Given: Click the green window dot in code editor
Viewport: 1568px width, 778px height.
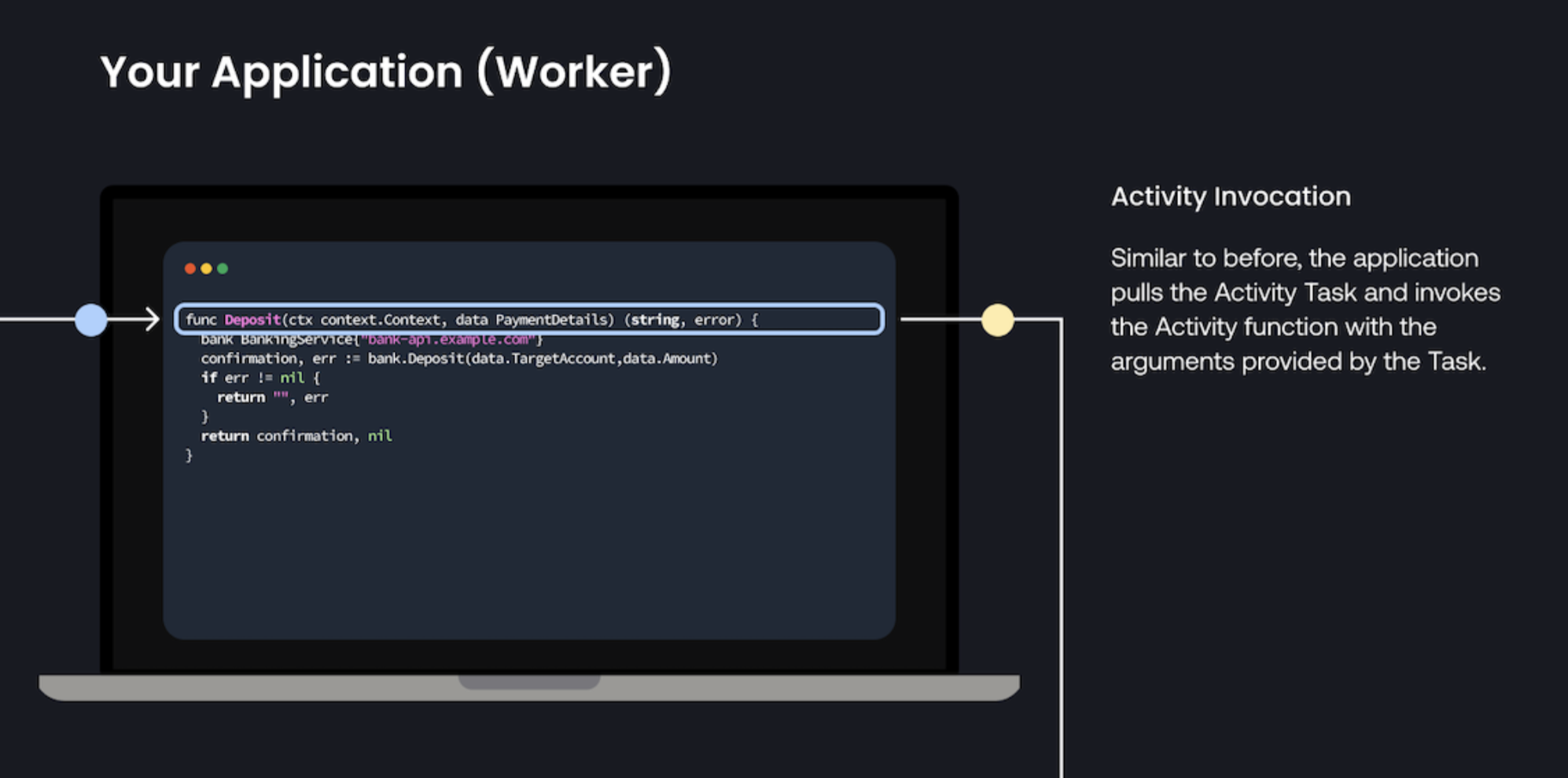Looking at the screenshot, I should (223, 269).
